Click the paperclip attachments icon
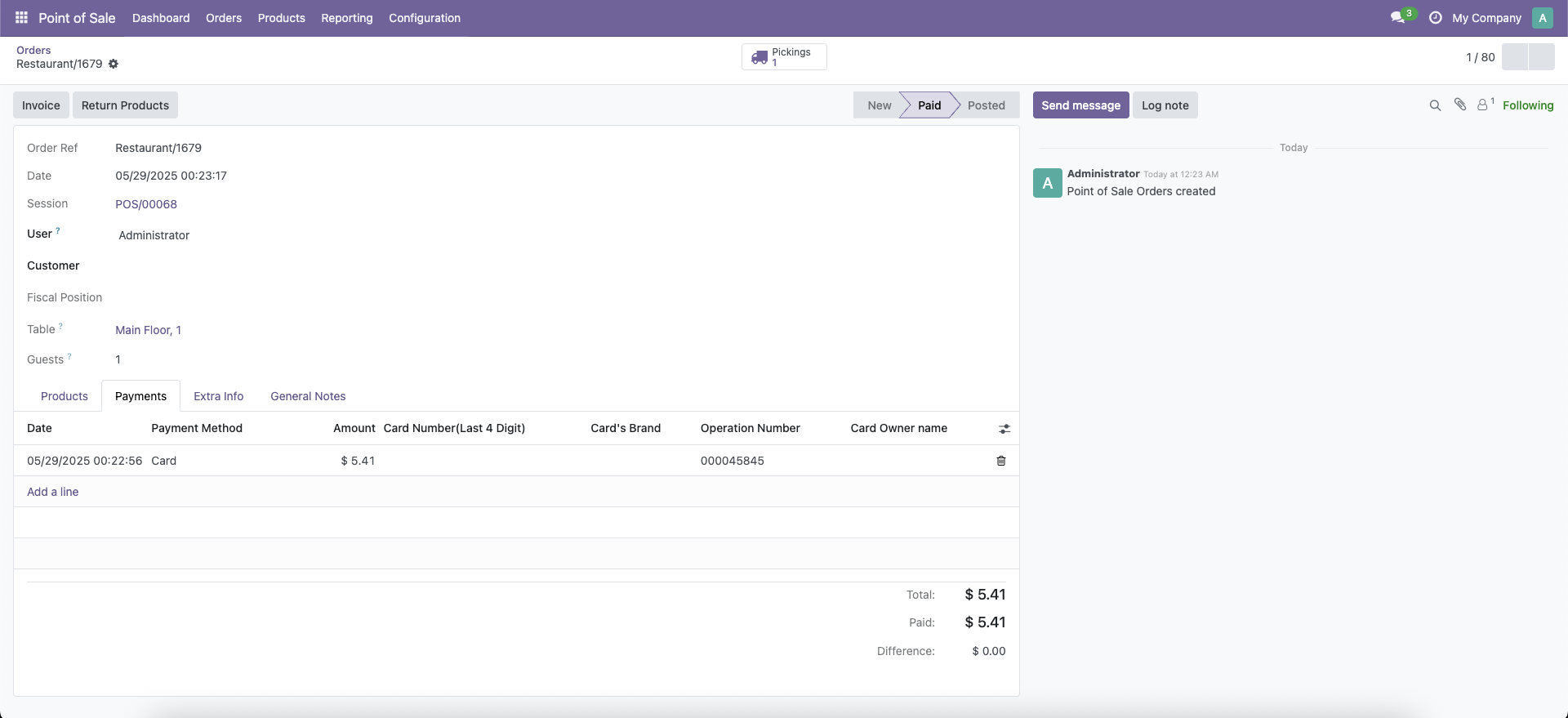 pos(1460,105)
